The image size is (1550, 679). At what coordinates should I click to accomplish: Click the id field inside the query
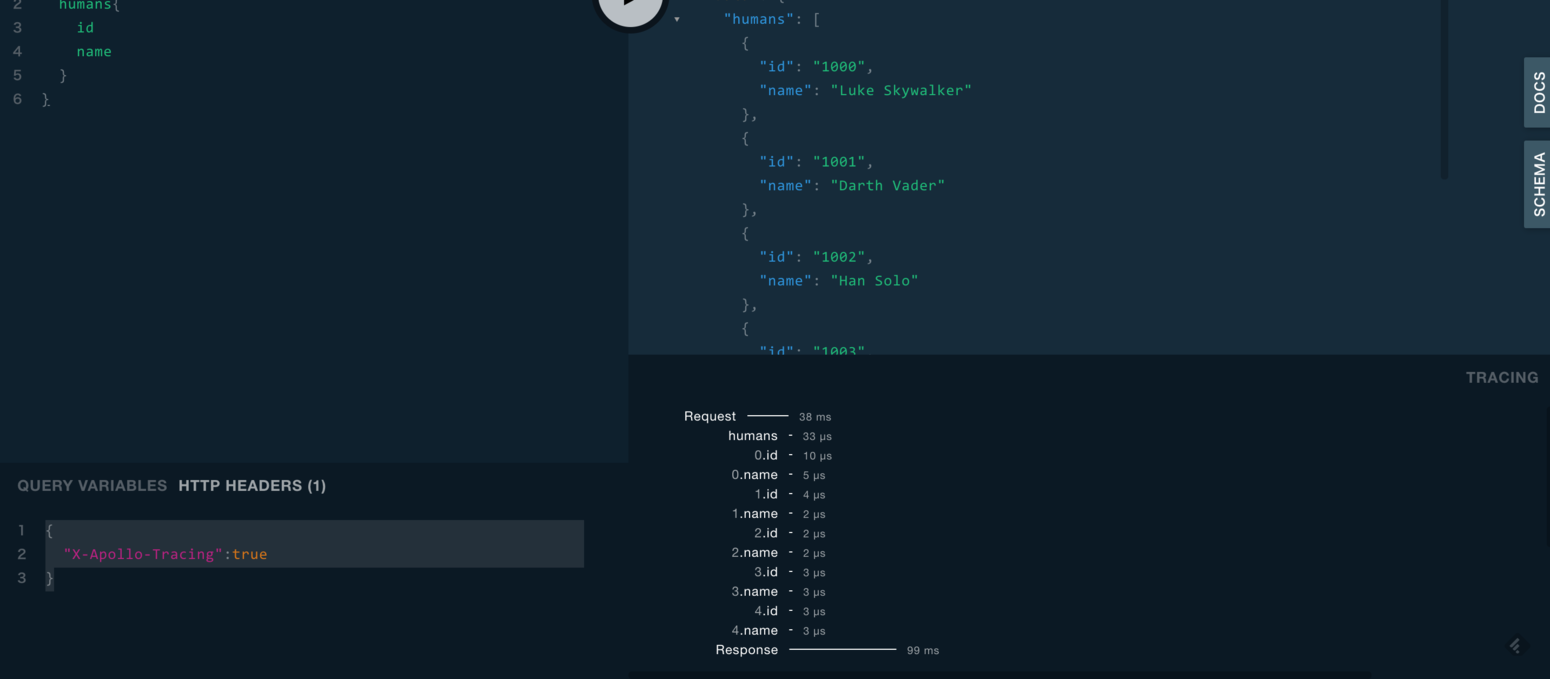pos(84,27)
